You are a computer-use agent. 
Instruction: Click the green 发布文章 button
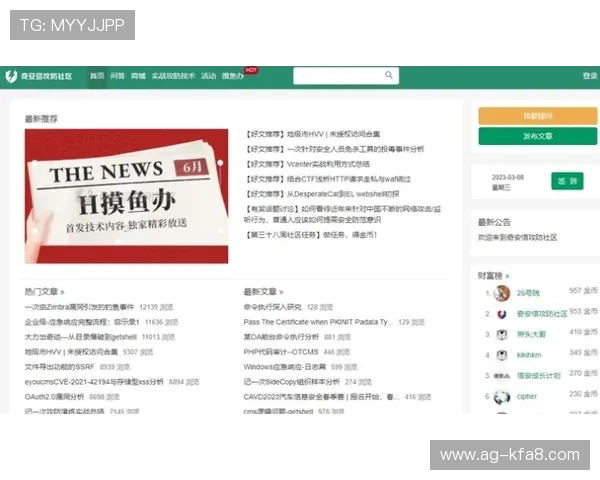538,136
